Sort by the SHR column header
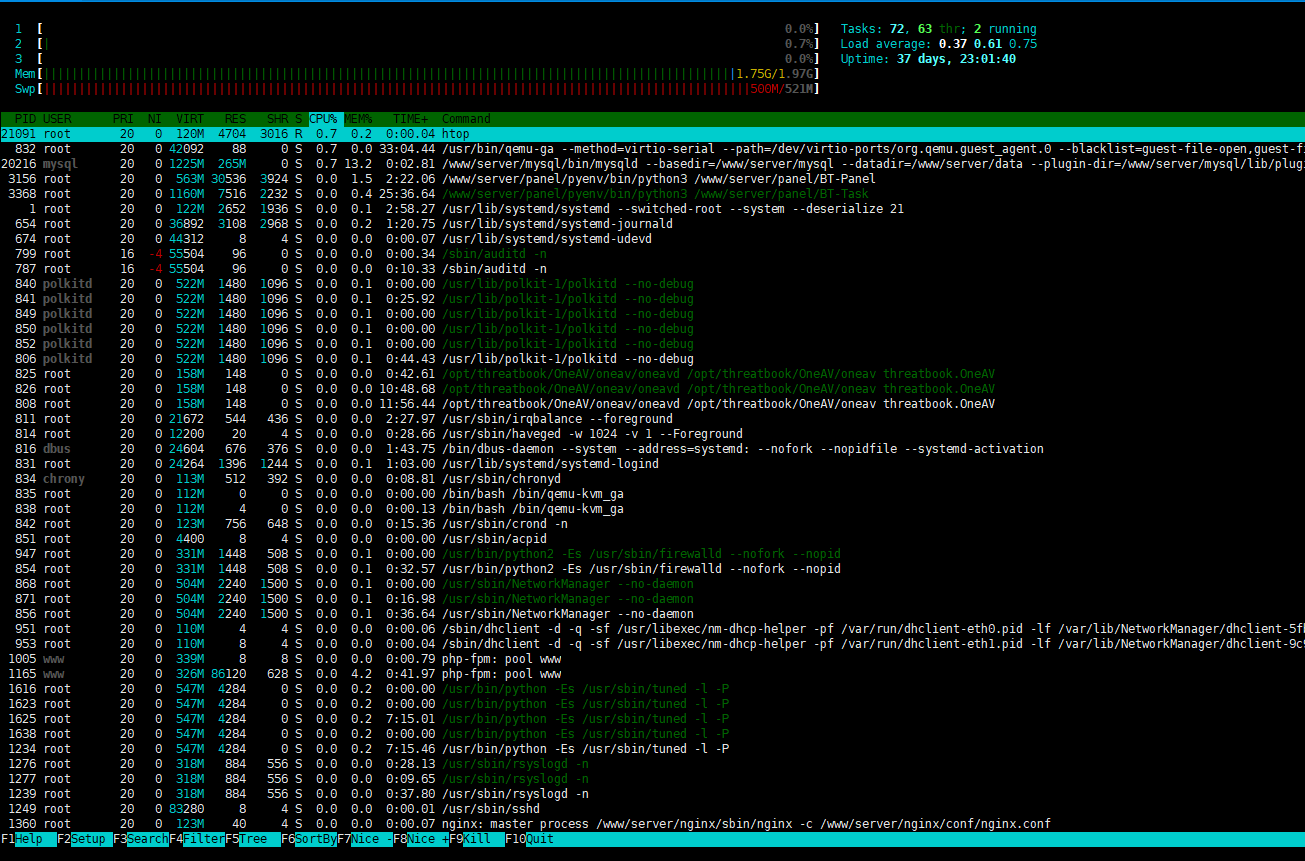Screen dimensions: 1305x861 pyautogui.click(x=278, y=119)
